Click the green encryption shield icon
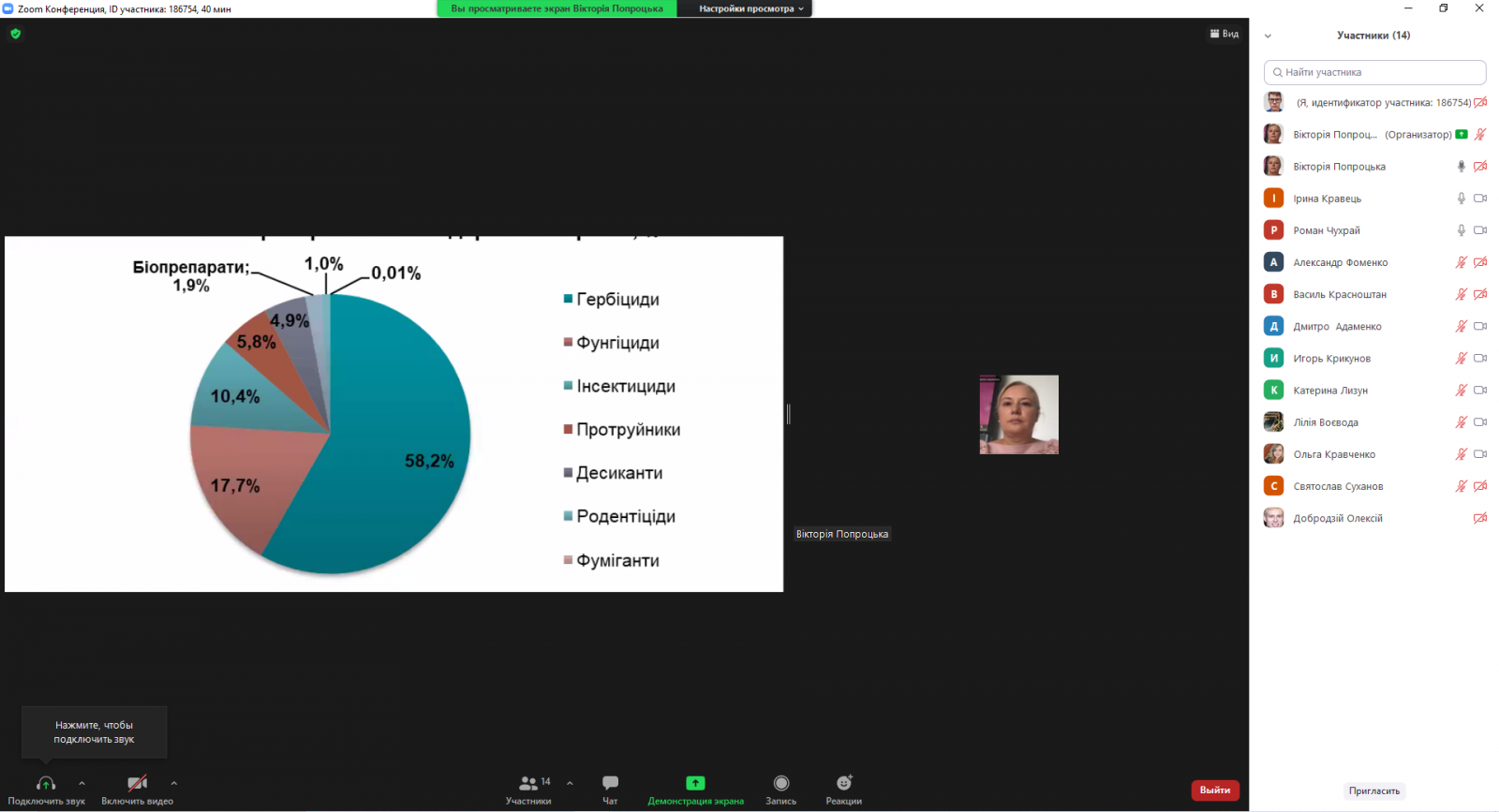The image size is (1499, 812). click(x=15, y=34)
